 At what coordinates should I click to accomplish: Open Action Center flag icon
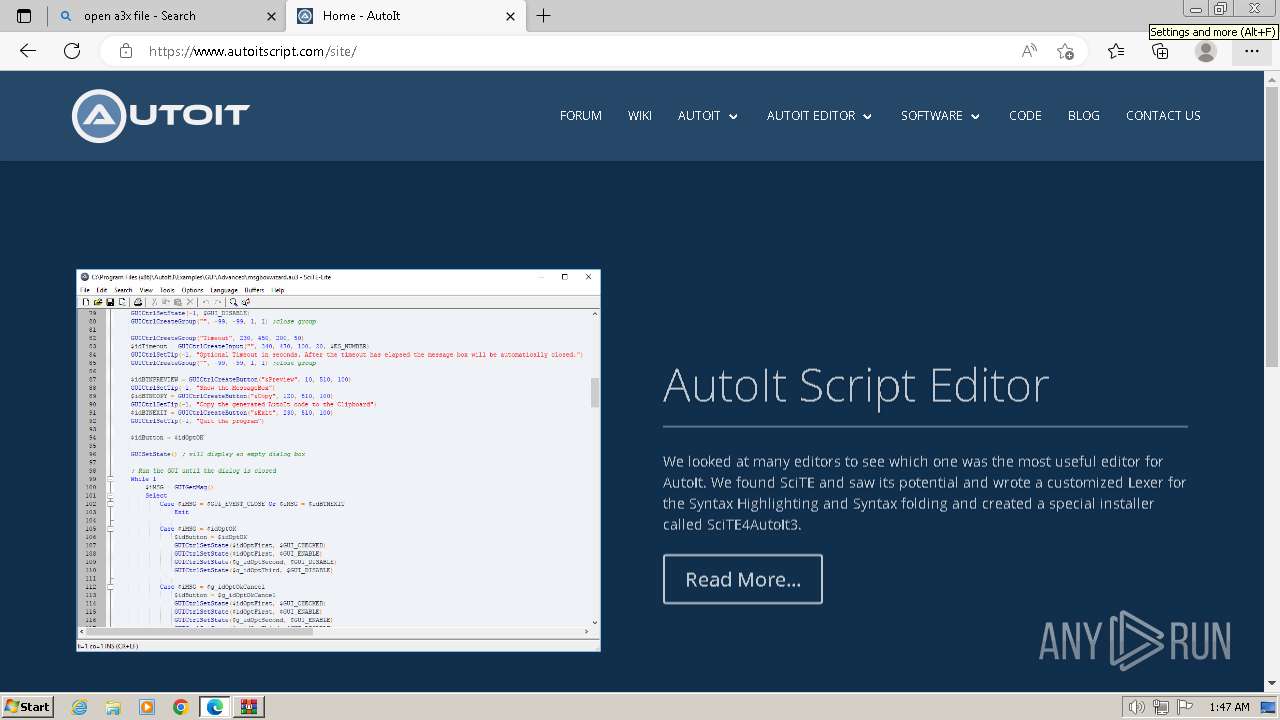coord(1185,707)
